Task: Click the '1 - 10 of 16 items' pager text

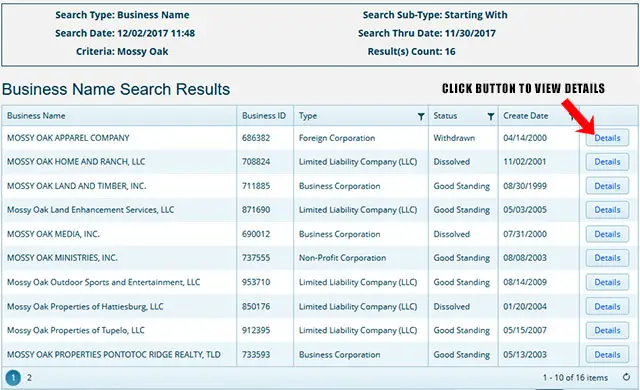Action: 575,378
